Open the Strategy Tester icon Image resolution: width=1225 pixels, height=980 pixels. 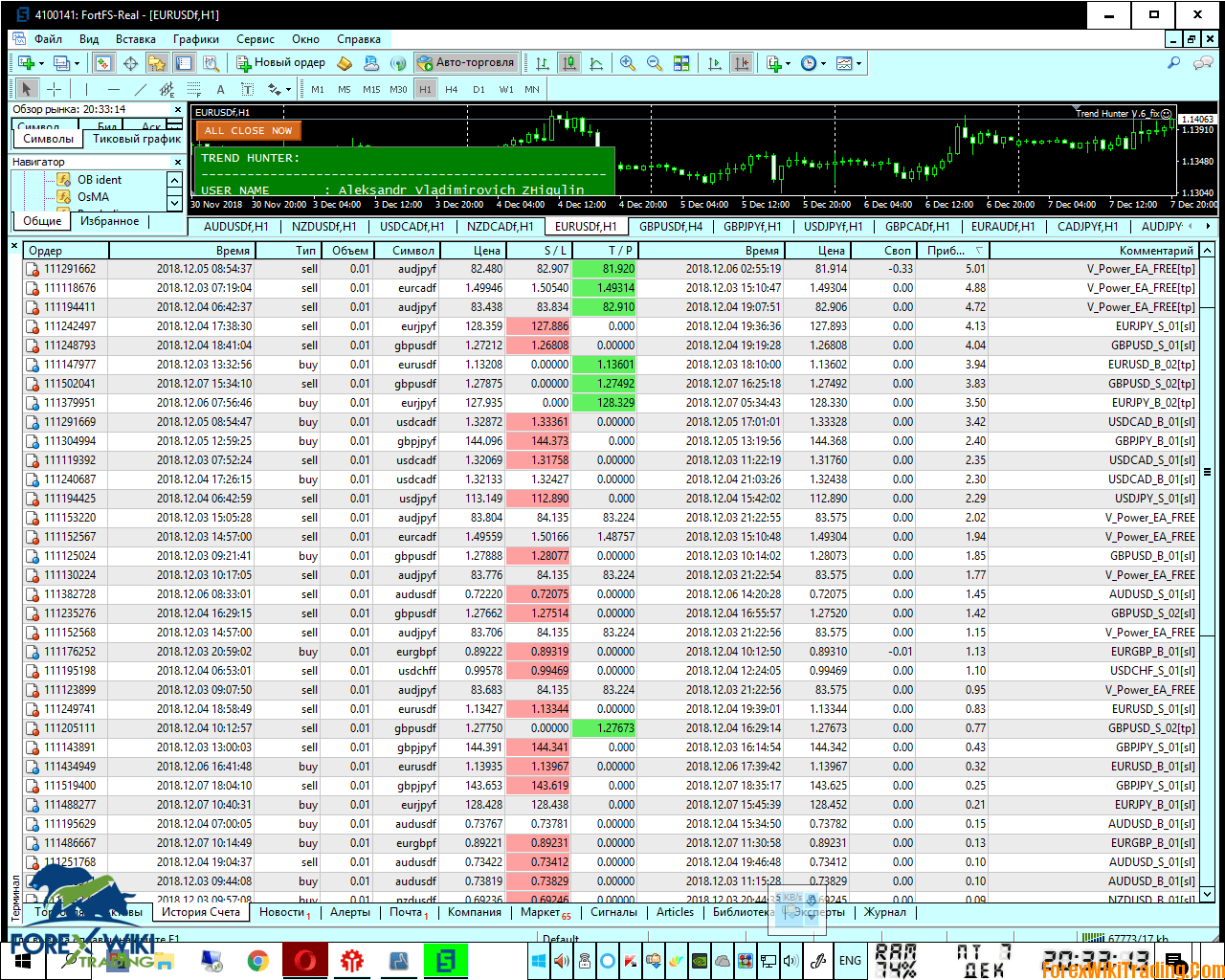coord(213,63)
